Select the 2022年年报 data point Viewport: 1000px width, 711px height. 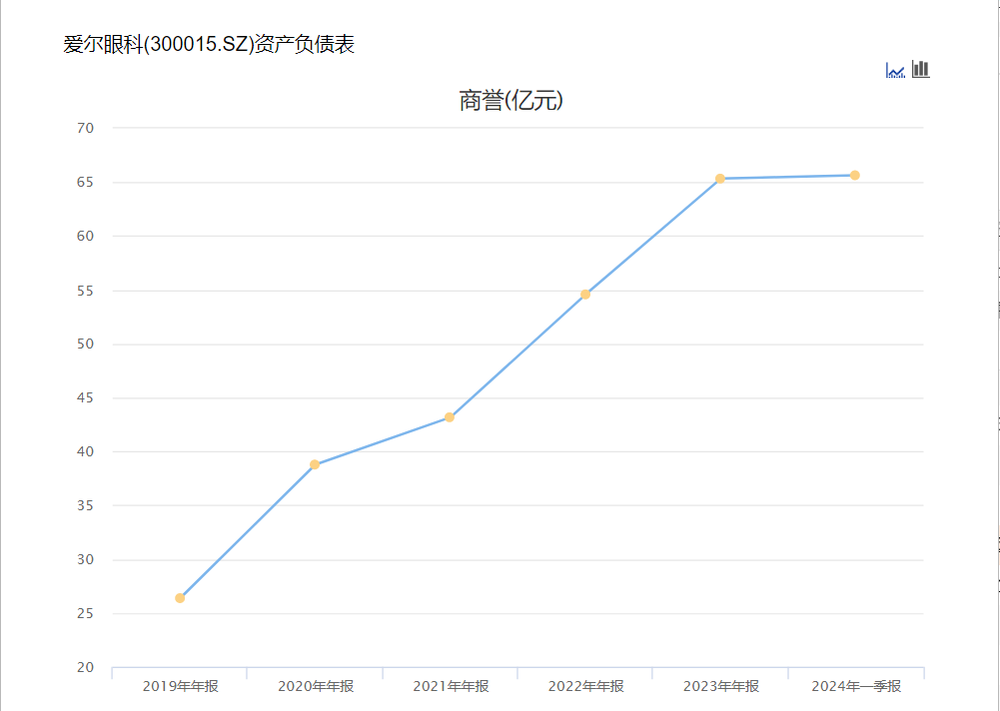(585, 294)
